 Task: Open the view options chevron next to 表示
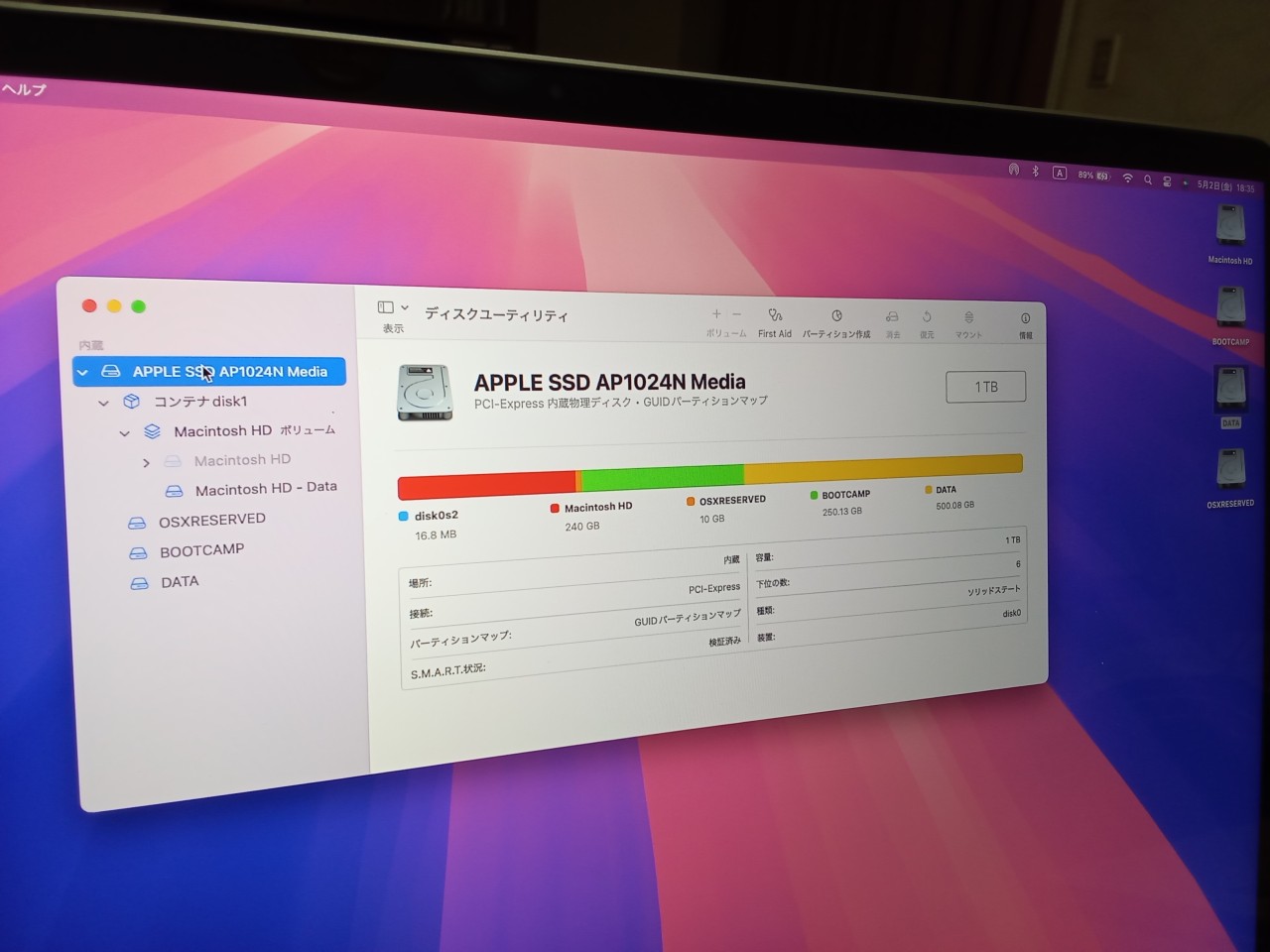pos(405,307)
